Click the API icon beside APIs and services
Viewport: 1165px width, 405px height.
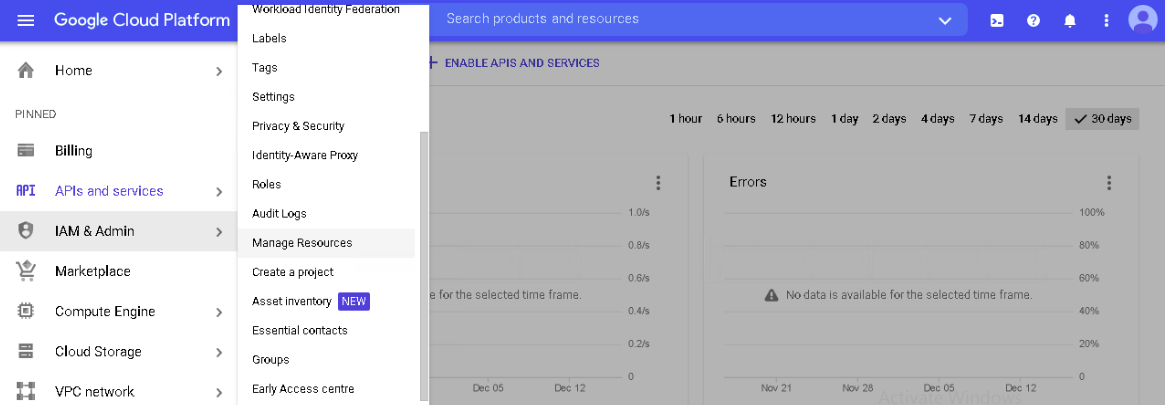(26, 191)
